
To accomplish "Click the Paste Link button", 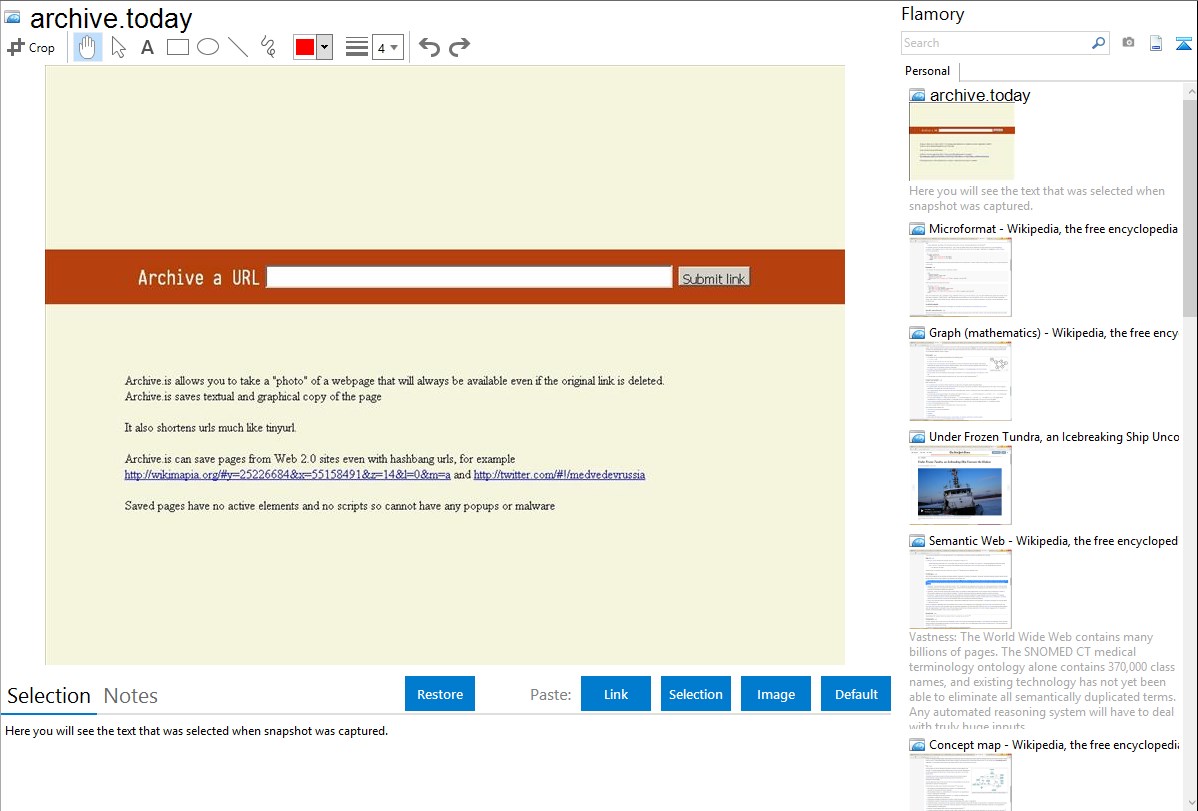I will (x=616, y=694).
